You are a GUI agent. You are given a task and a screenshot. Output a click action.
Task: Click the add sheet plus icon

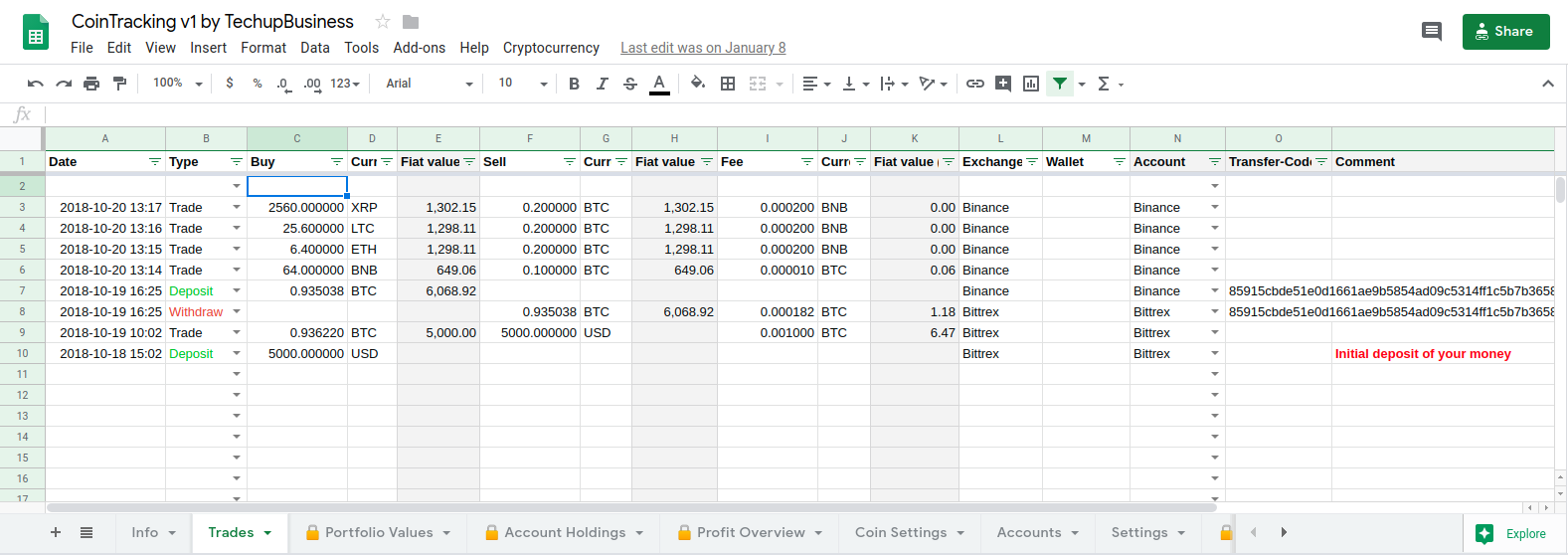point(56,532)
